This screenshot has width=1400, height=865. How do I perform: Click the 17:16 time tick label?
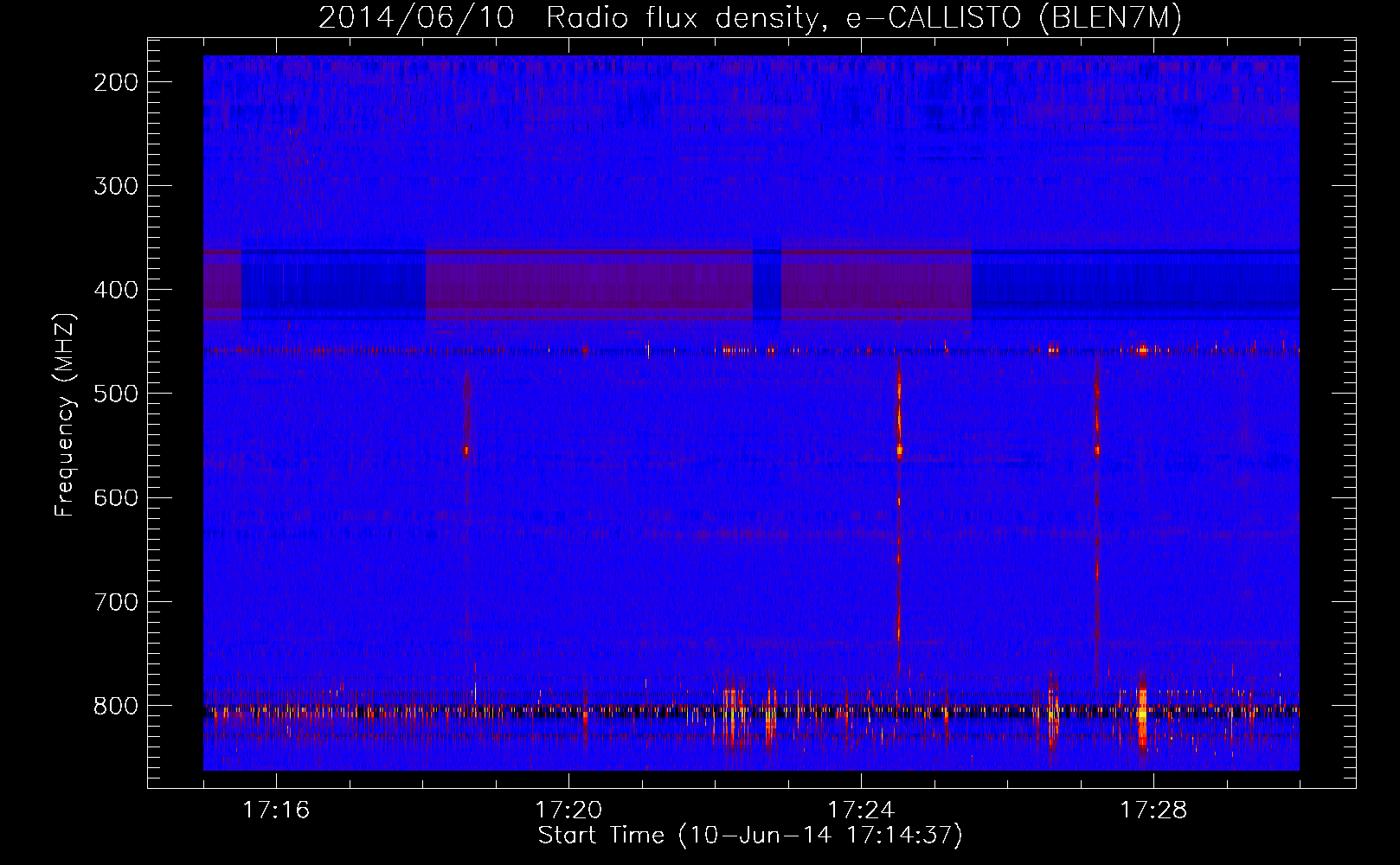[276, 810]
